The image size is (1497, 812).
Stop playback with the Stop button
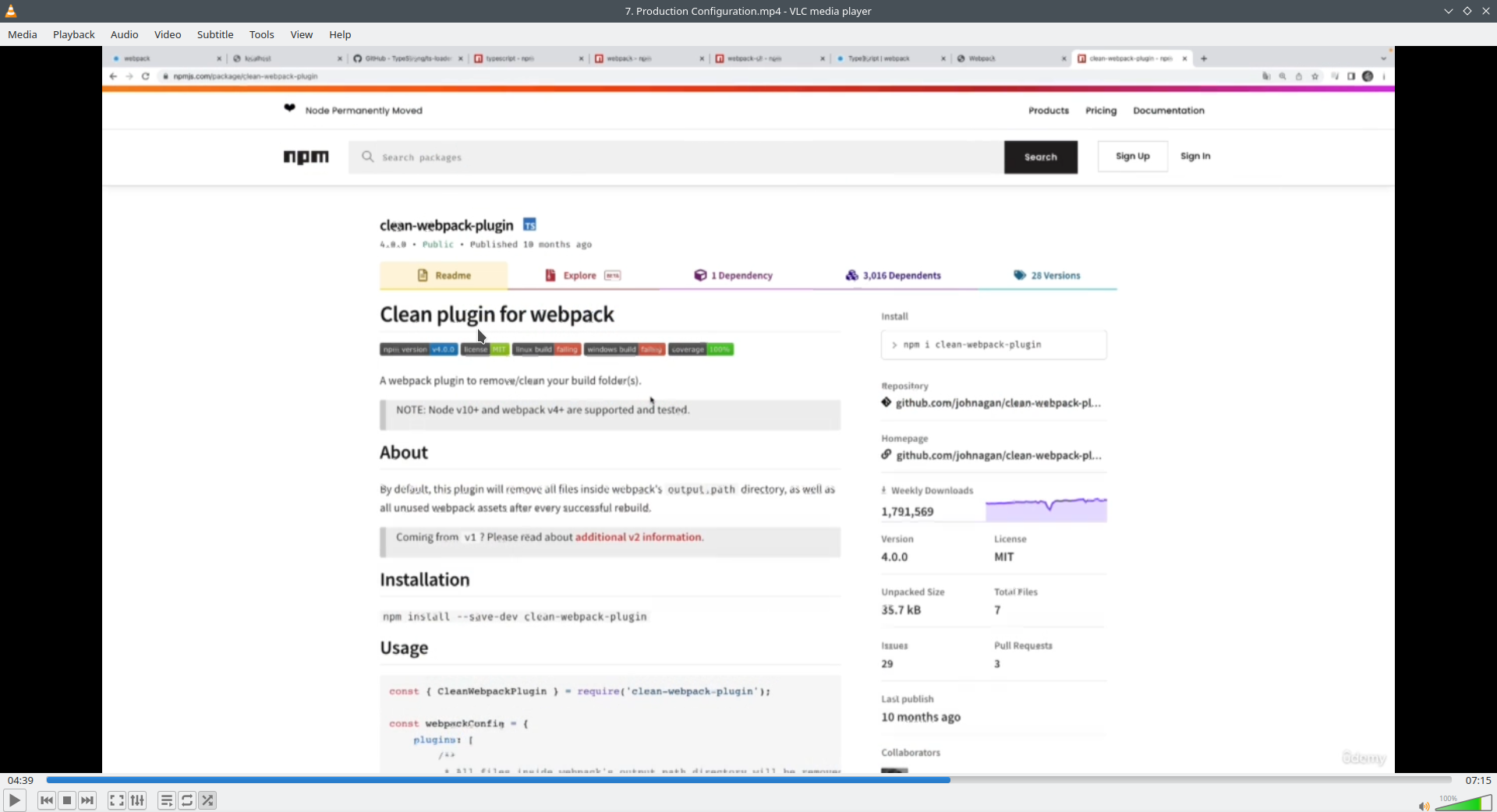(67, 800)
